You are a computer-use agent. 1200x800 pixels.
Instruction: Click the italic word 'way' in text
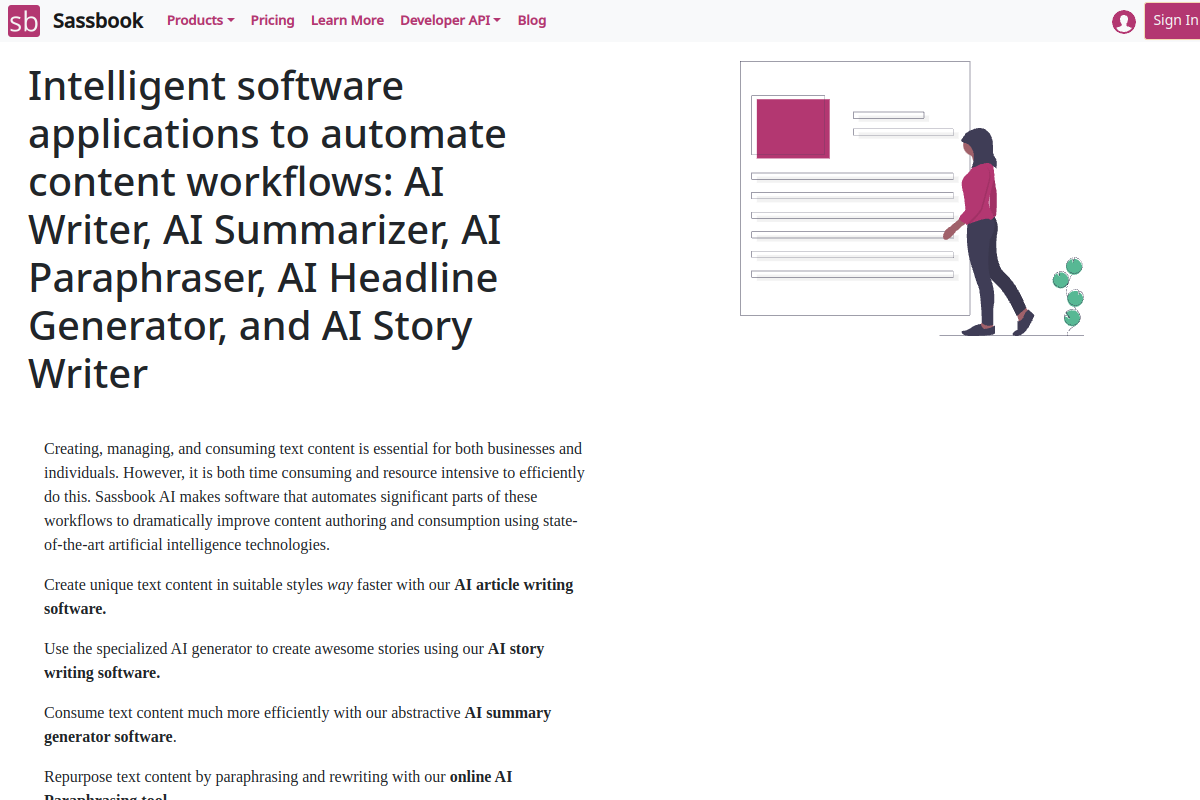(x=340, y=585)
